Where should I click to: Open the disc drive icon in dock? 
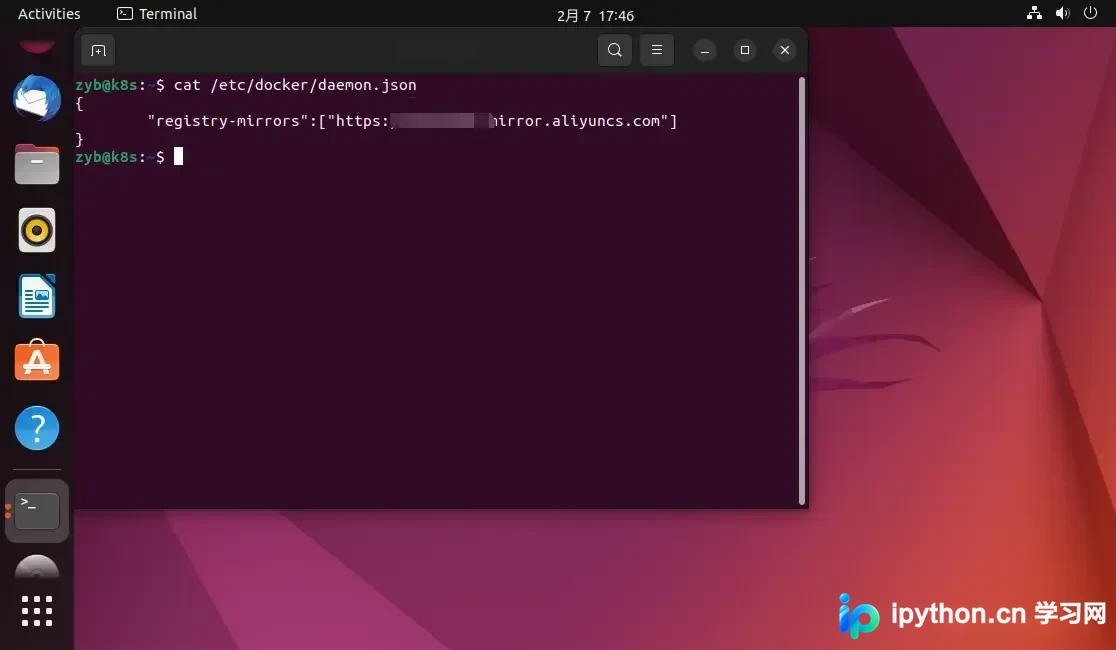click(x=37, y=567)
